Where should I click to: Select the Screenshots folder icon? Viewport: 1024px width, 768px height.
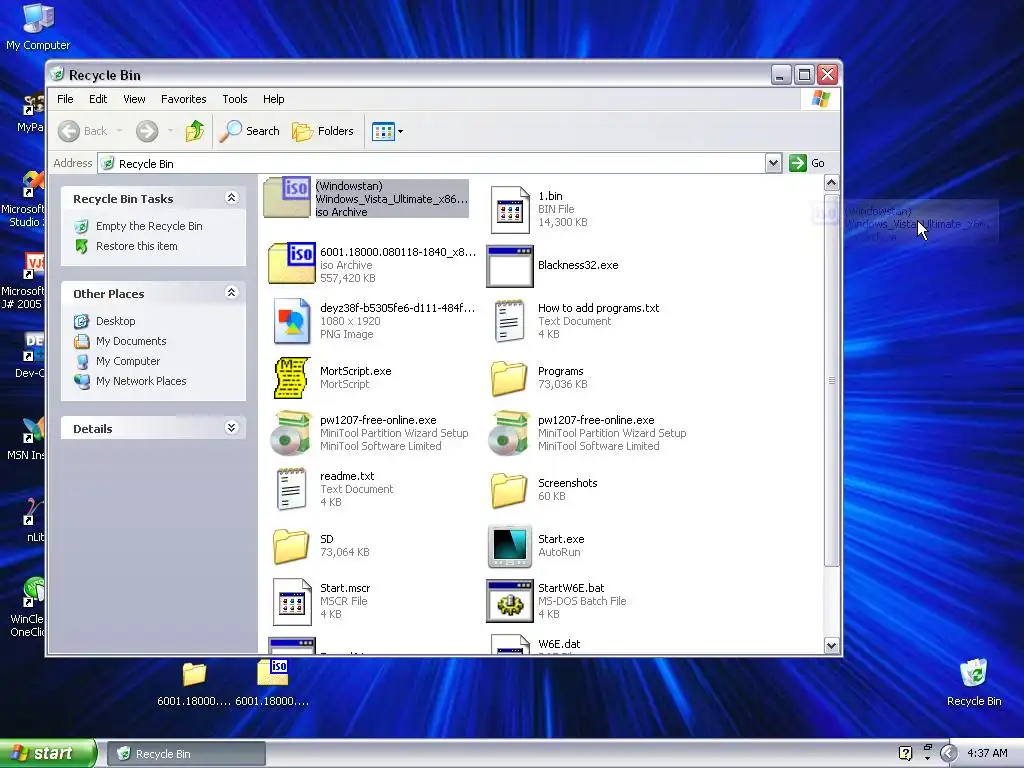[x=510, y=490]
